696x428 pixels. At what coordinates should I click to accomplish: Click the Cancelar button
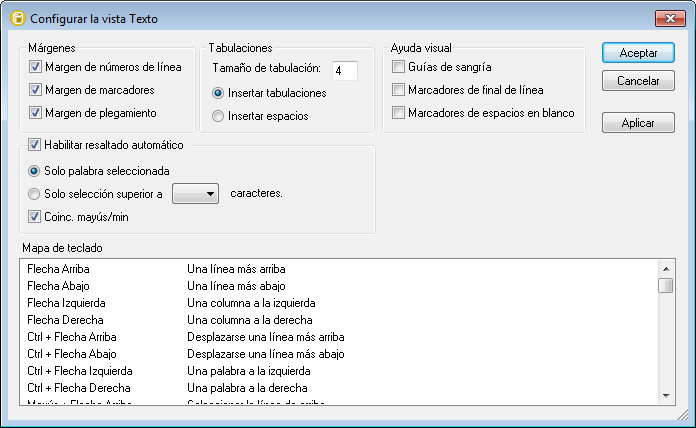638,81
